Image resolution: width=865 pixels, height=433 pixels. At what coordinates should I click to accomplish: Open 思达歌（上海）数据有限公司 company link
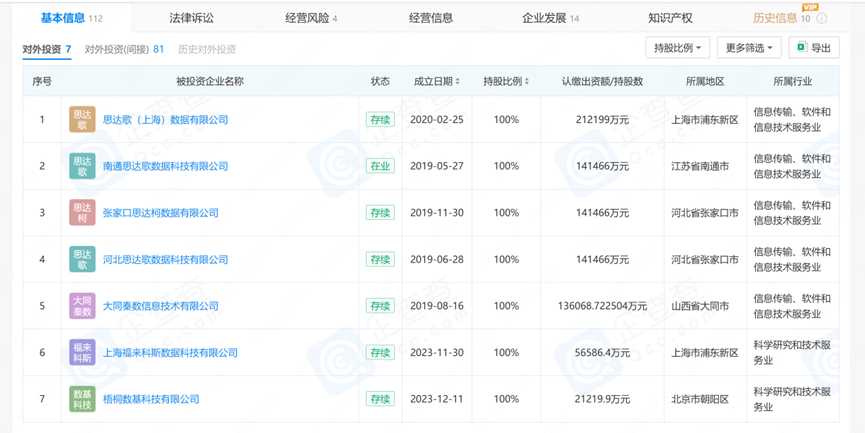pos(165,120)
